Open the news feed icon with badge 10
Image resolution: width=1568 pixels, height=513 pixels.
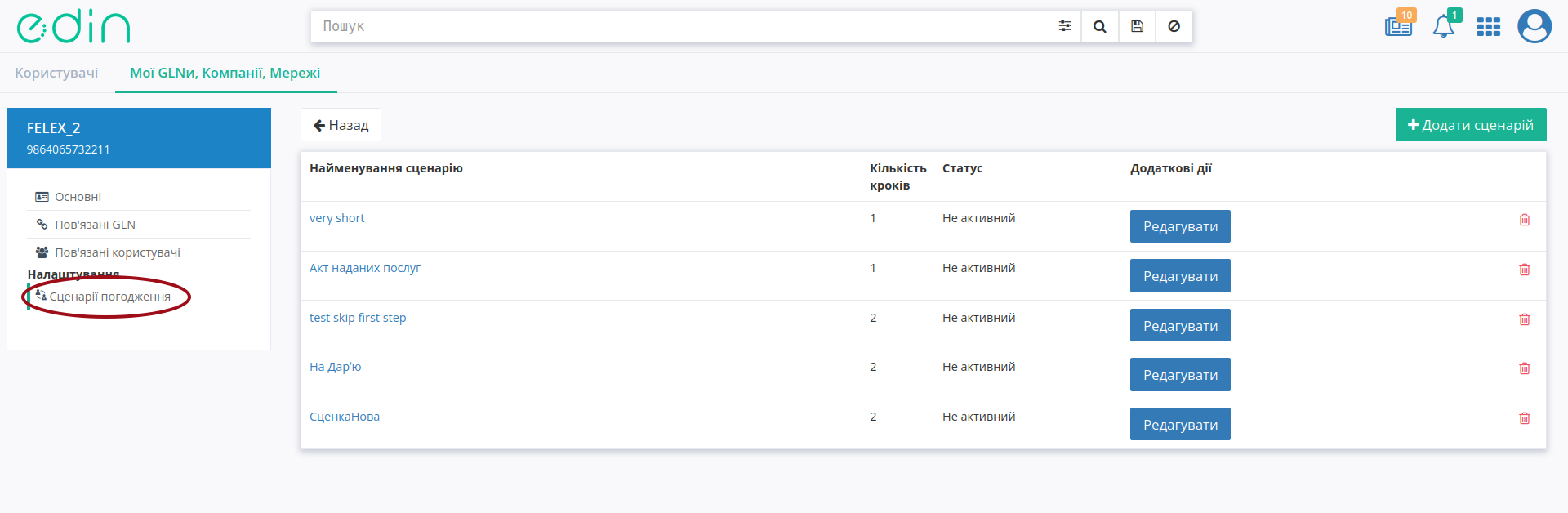pyautogui.click(x=1399, y=26)
